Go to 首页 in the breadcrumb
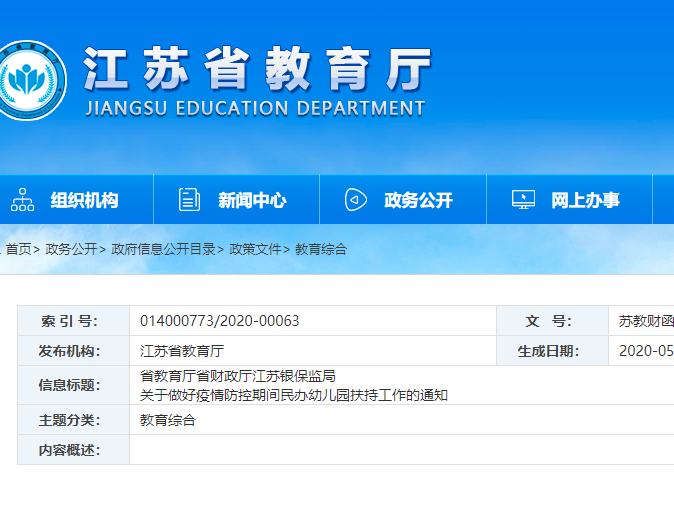 point(18,249)
